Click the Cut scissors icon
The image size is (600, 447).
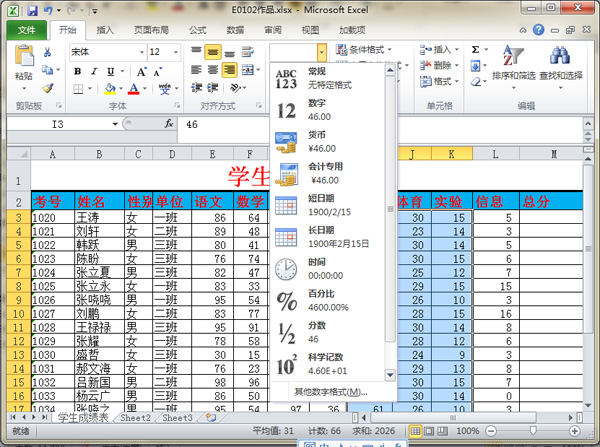[x=47, y=52]
